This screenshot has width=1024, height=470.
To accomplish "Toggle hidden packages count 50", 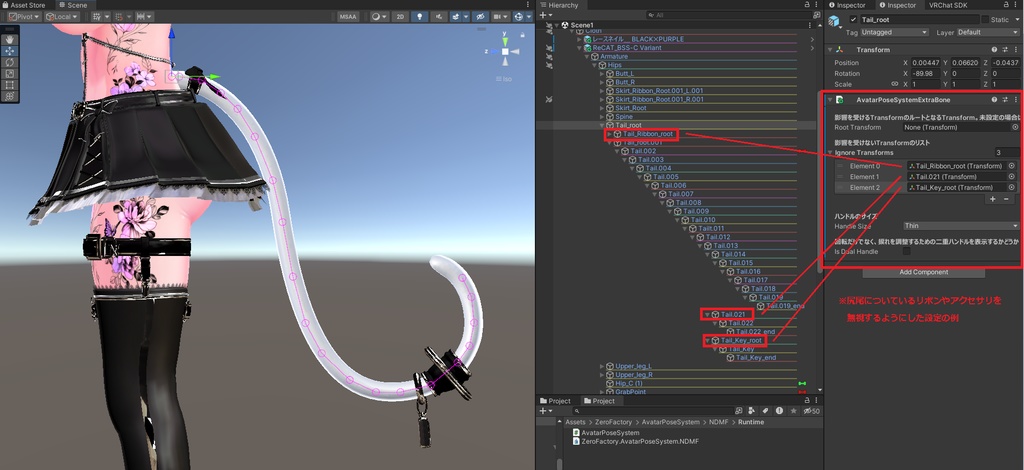I will point(810,411).
